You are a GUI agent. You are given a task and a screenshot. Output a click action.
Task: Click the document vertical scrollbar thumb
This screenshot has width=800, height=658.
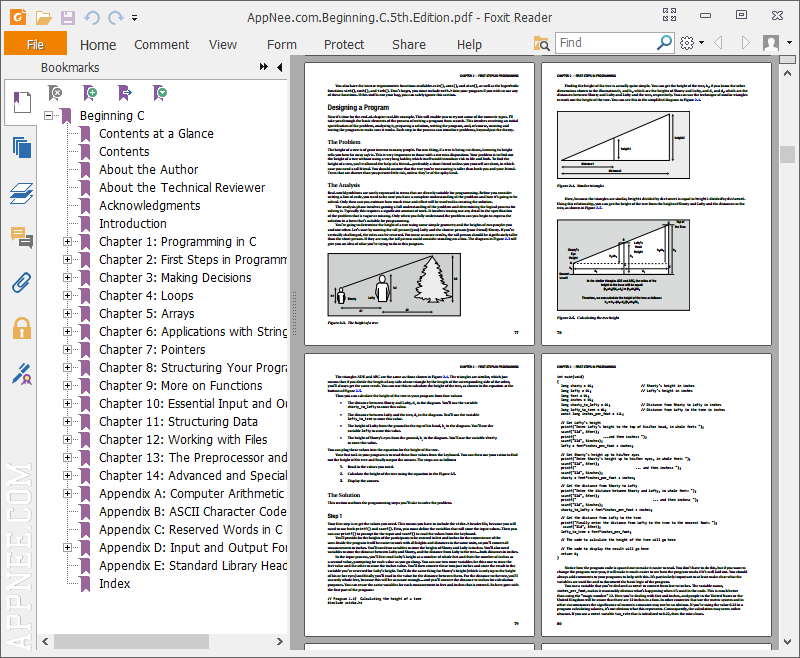(x=787, y=155)
